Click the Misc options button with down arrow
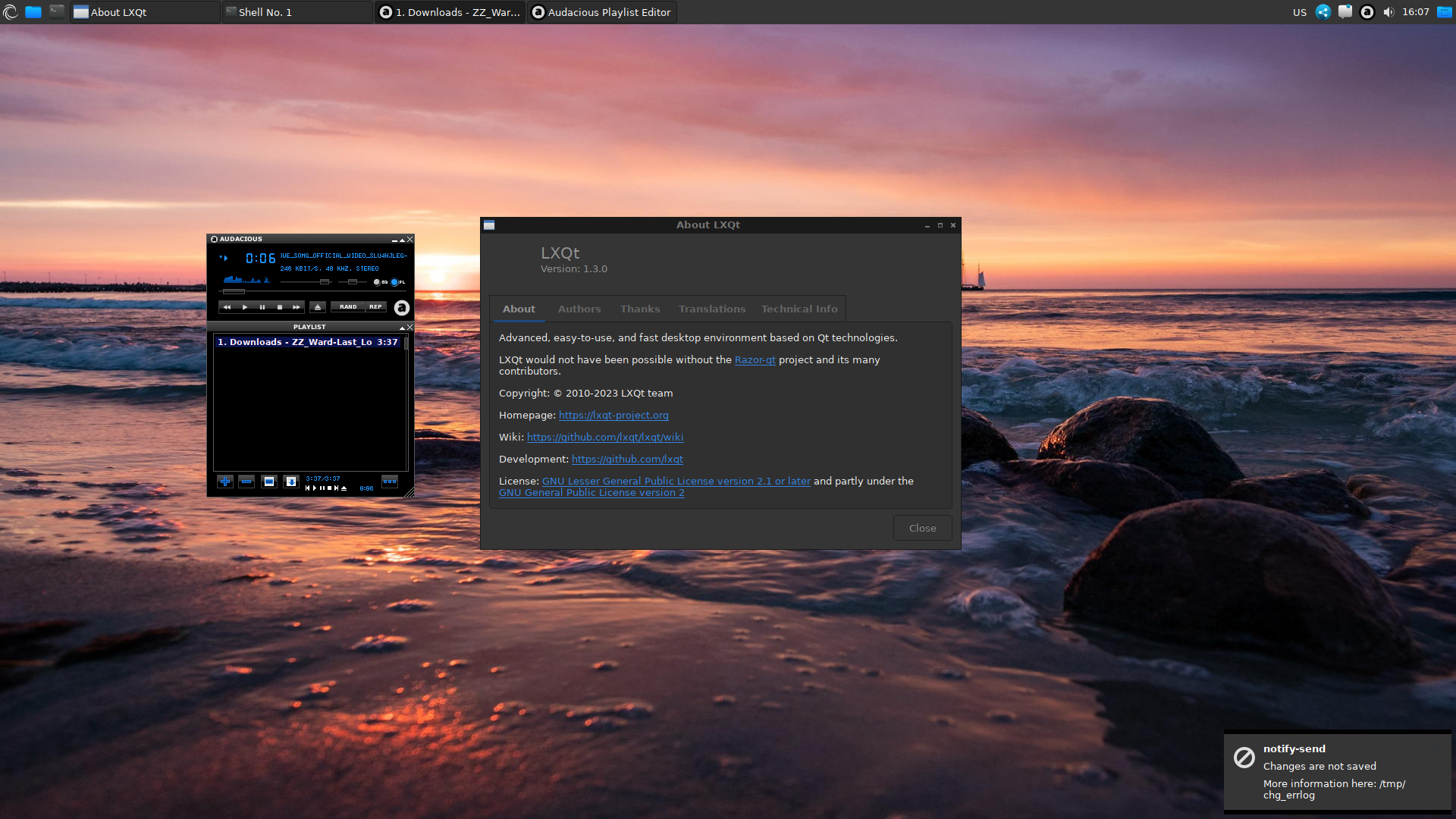1456x819 pixels. pos(291,482)
